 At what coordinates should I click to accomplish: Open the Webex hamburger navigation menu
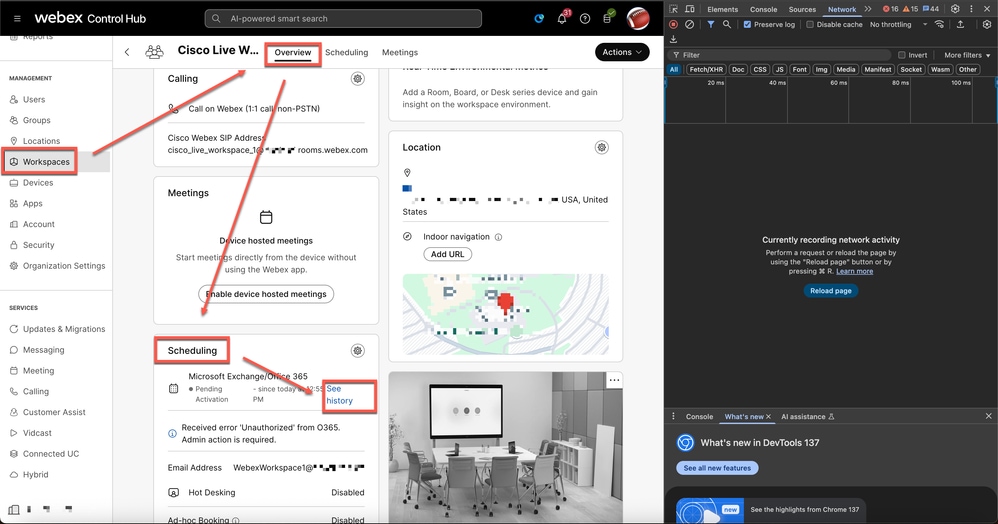pyautogui.click(x=17, y=18)
